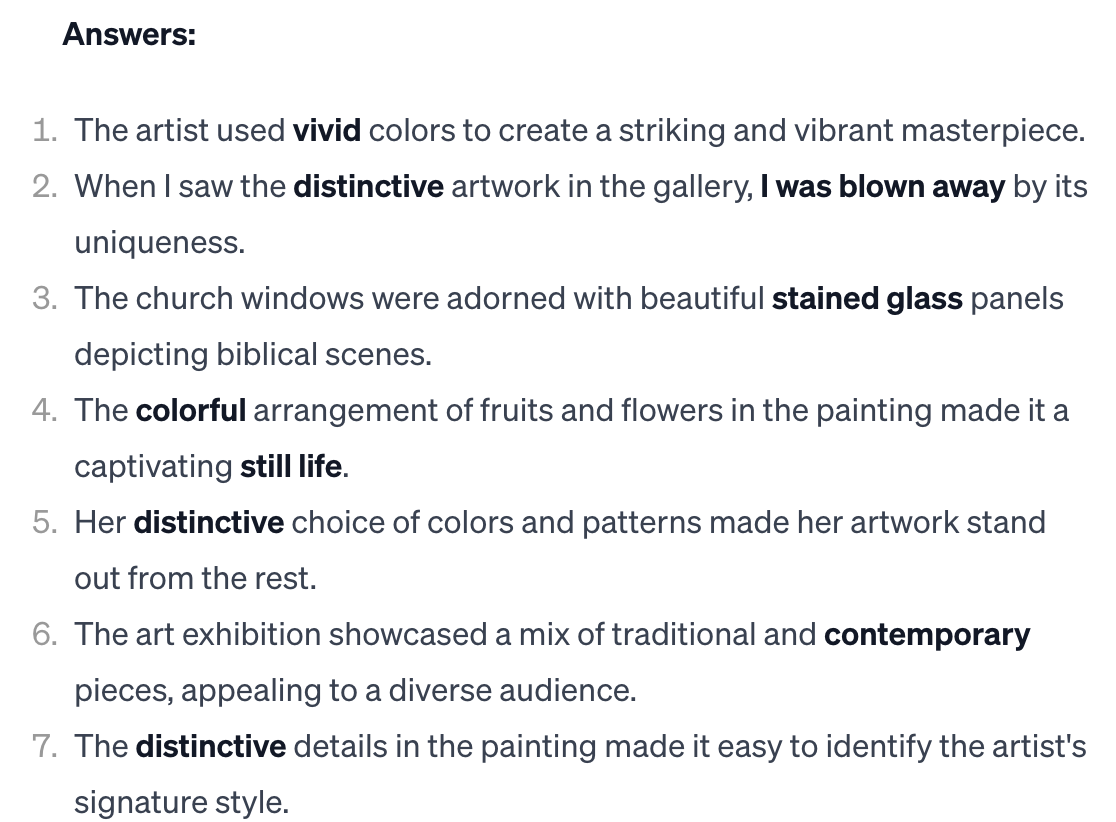
Task: Click "distinctive" before "details in the painting"
Action: pos(210,747)
